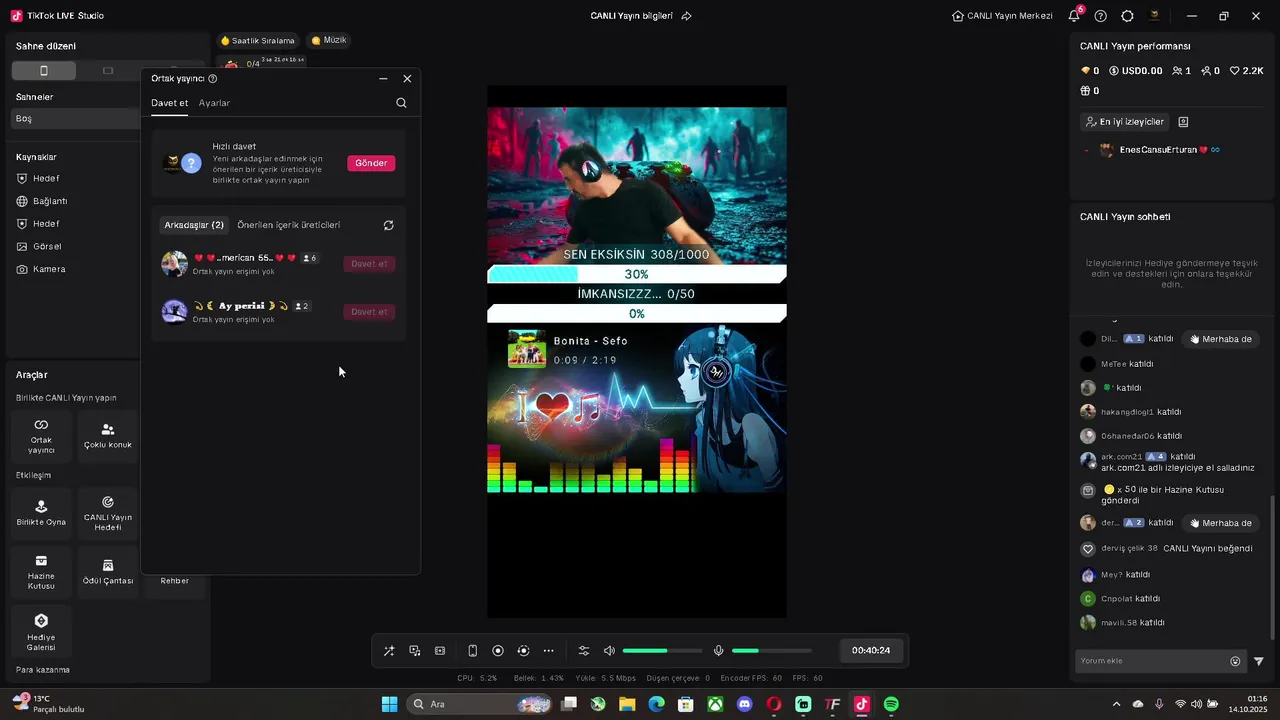Share the live info via arrow icon
Image resolution: width=1280 pixels, height=720 pixels.
click(686, 16)
